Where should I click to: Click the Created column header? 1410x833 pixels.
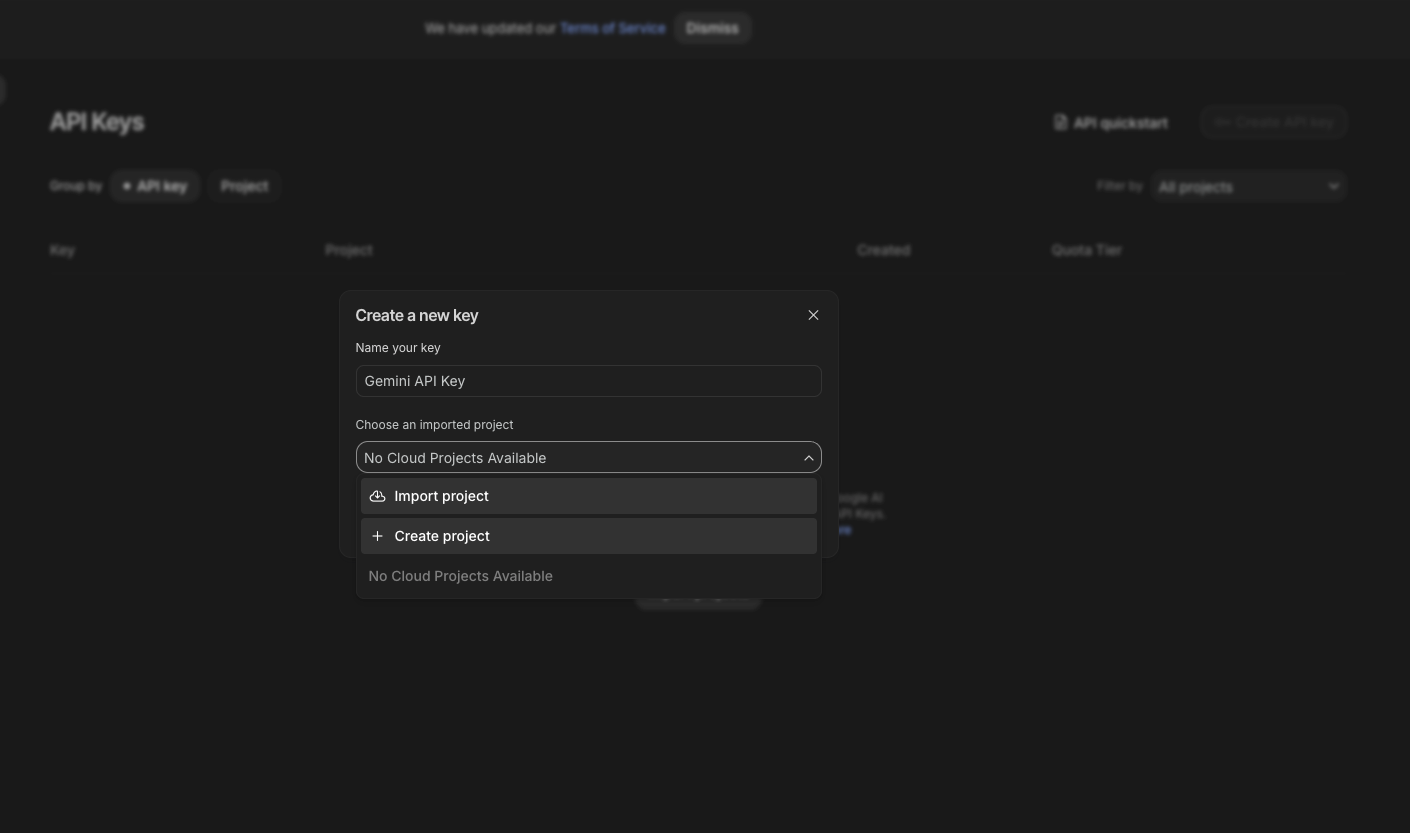(883, 250)
